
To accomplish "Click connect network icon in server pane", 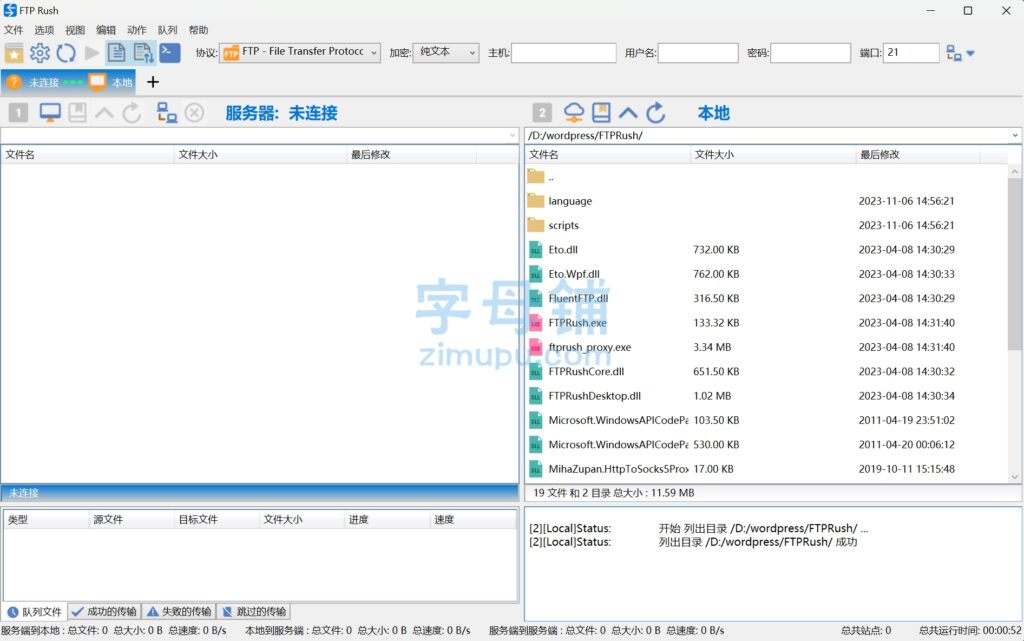I will pos(167,112).
